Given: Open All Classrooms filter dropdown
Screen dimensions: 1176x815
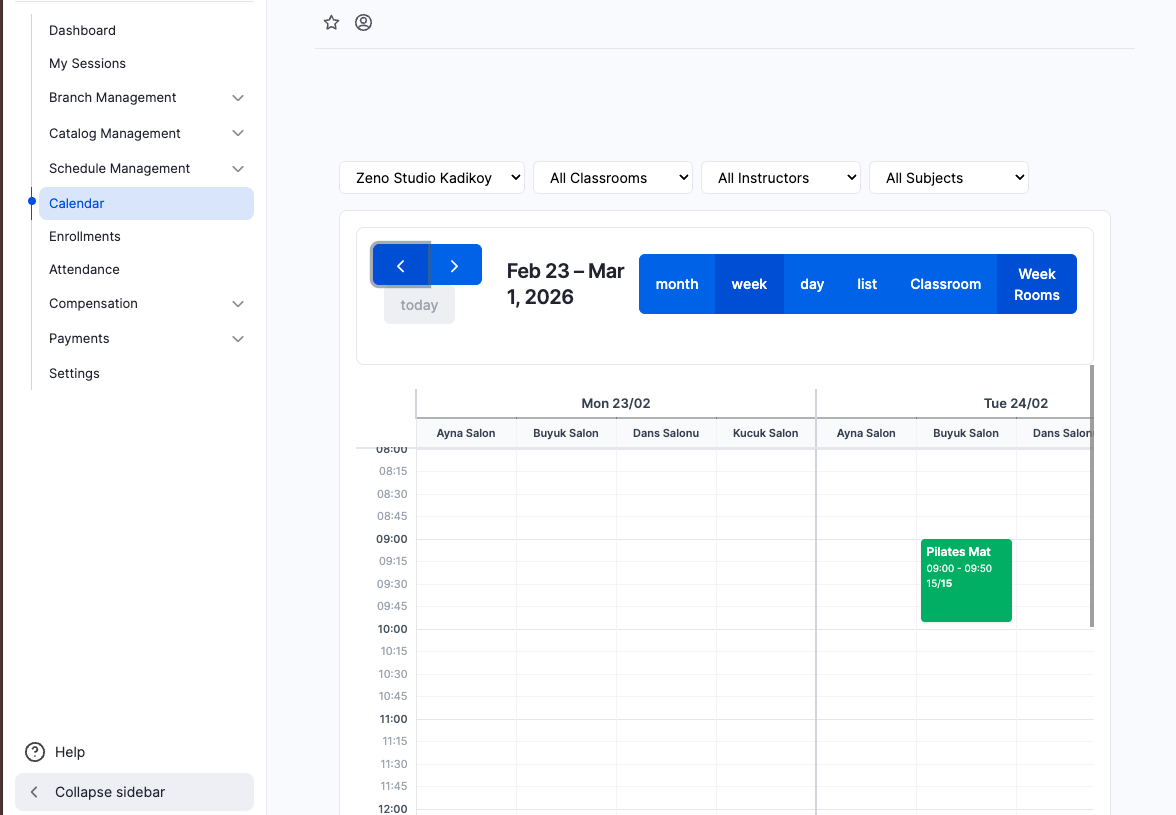Looking at the screenshot, I should click(x=613, y=178).
